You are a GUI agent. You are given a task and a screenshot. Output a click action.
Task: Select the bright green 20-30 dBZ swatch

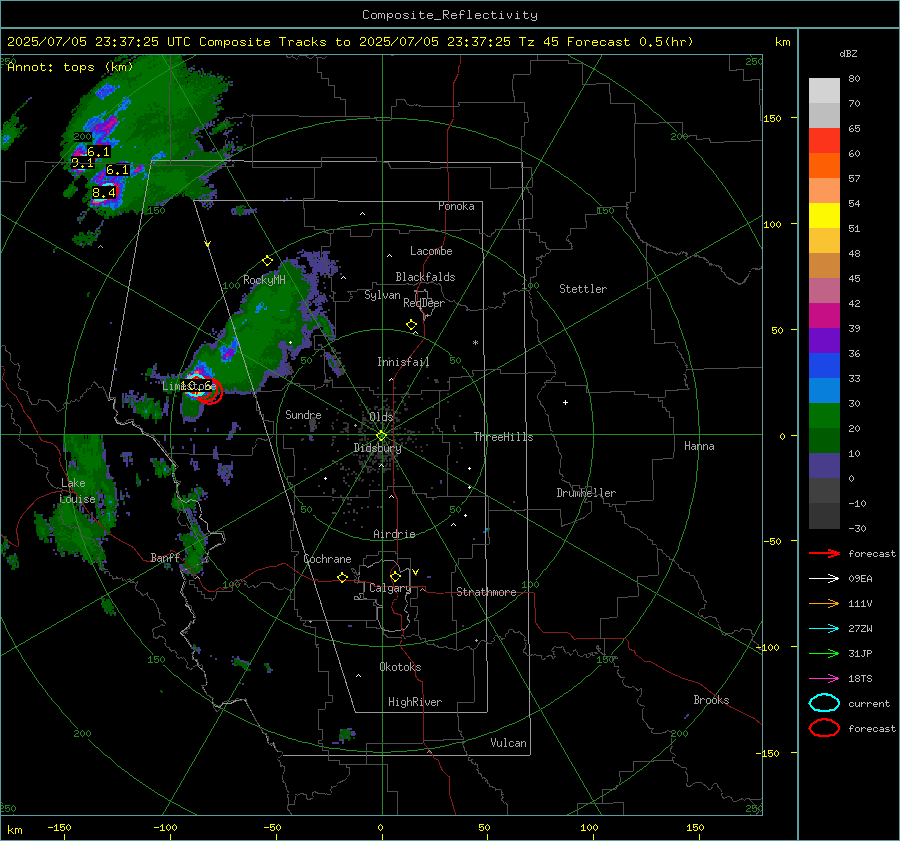point(824,416)
